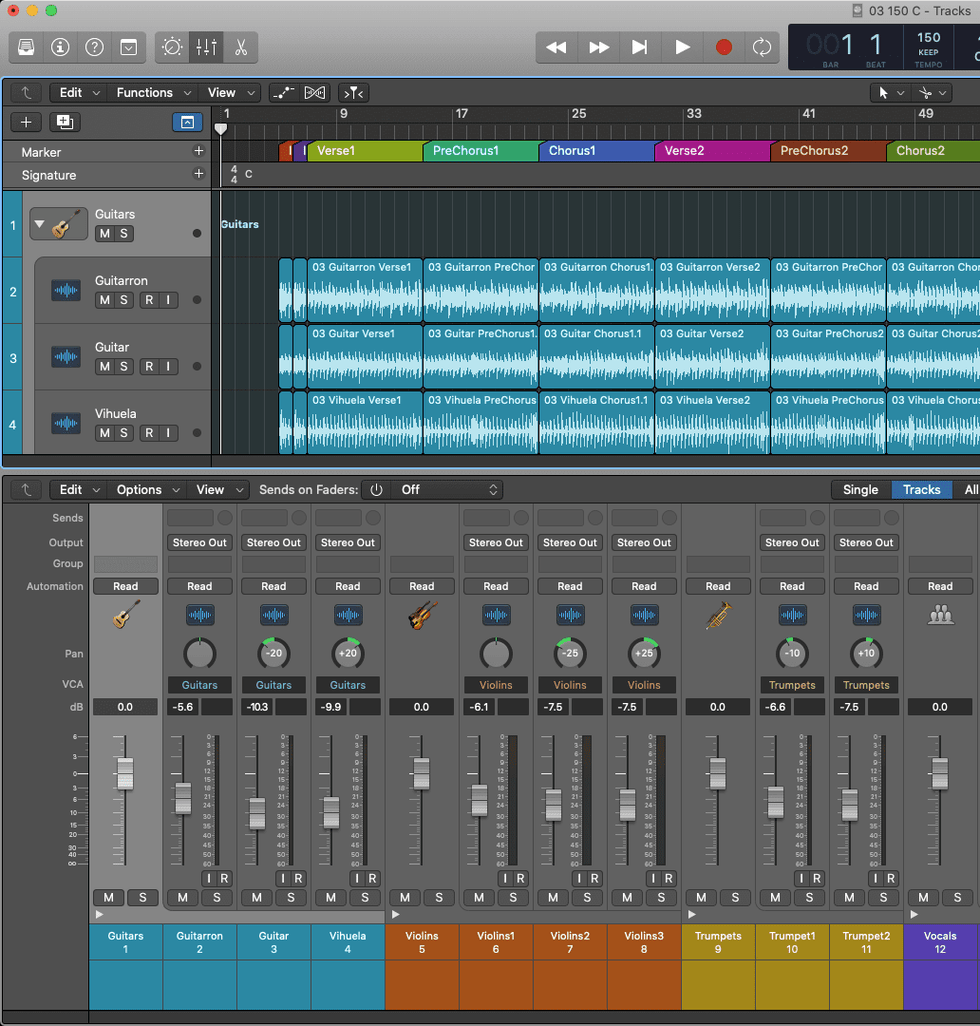This screenshot has width=980, height=1026.
Task: Select the Tracks mixer tab
Action: tap(921, 490)
